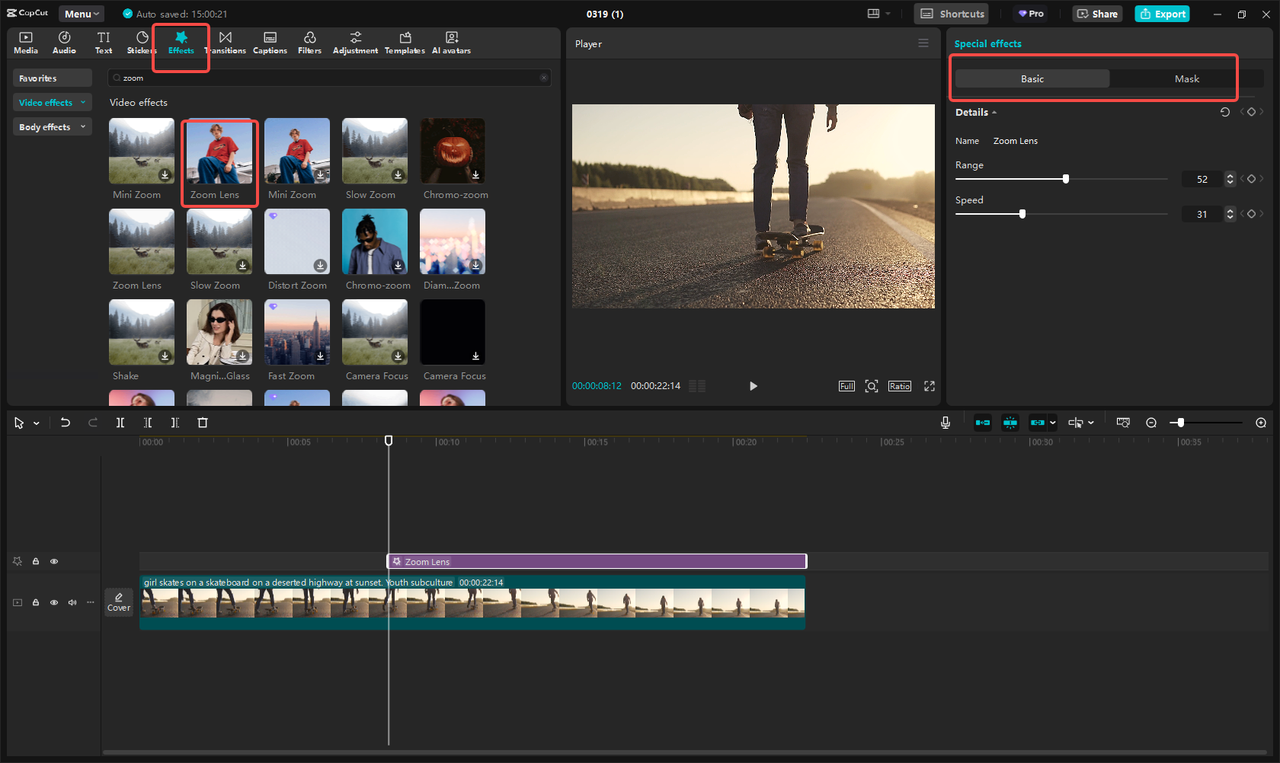This screenshot has height=763, width=1280.
Task: Click the delete icon in the timeline toolbar
Action: click(203, 422)
